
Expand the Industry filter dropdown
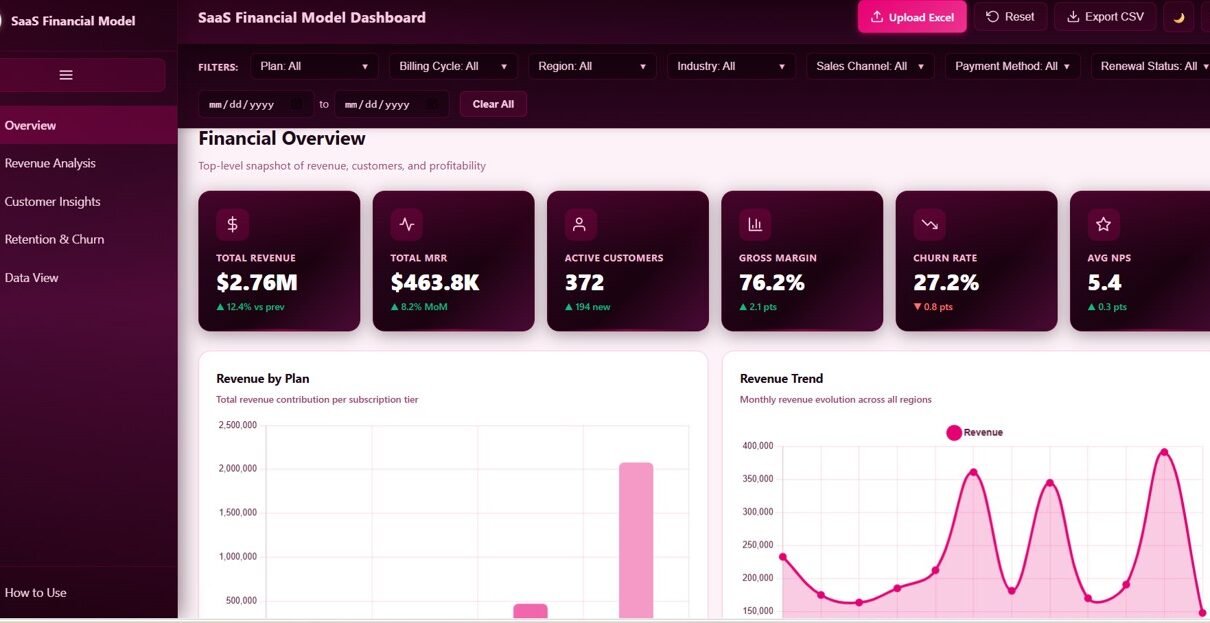pos(731,66)
